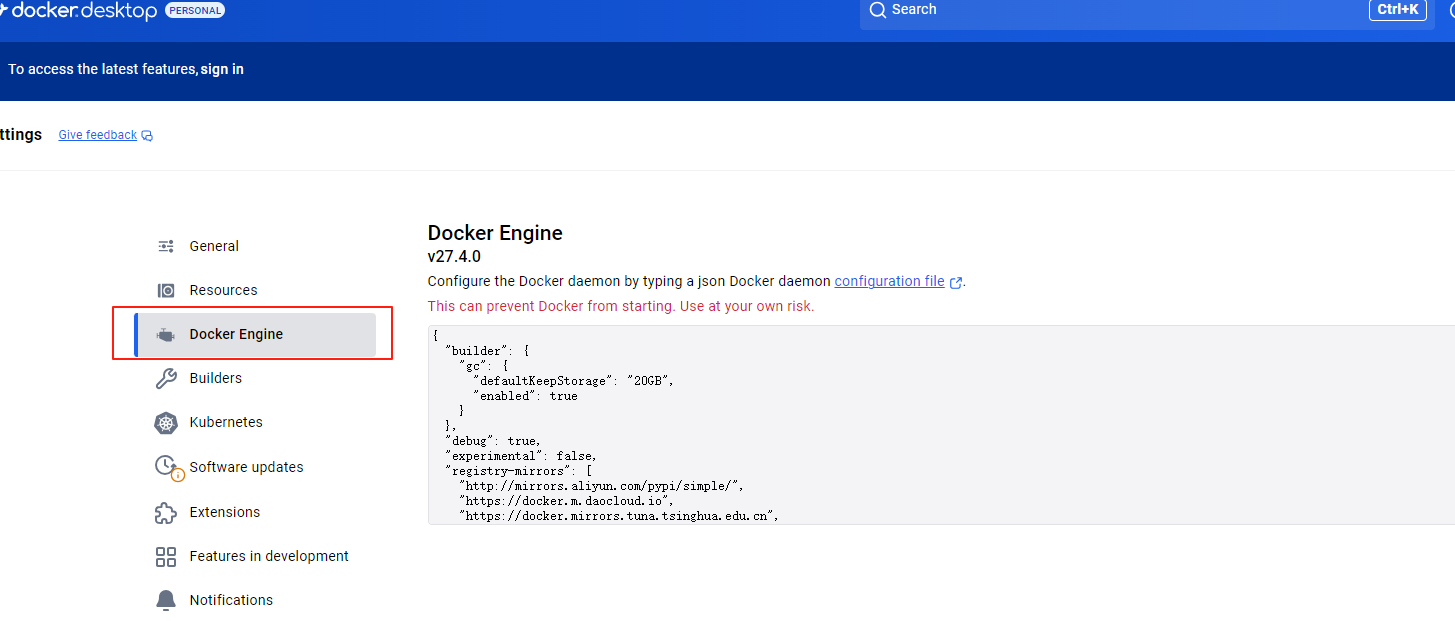Click the sign in link

tap(222, 69)
